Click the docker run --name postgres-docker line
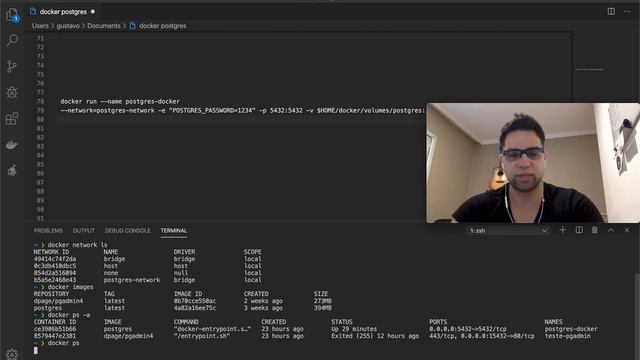This screenshot has height=360, width=640. tap(120, 101)
